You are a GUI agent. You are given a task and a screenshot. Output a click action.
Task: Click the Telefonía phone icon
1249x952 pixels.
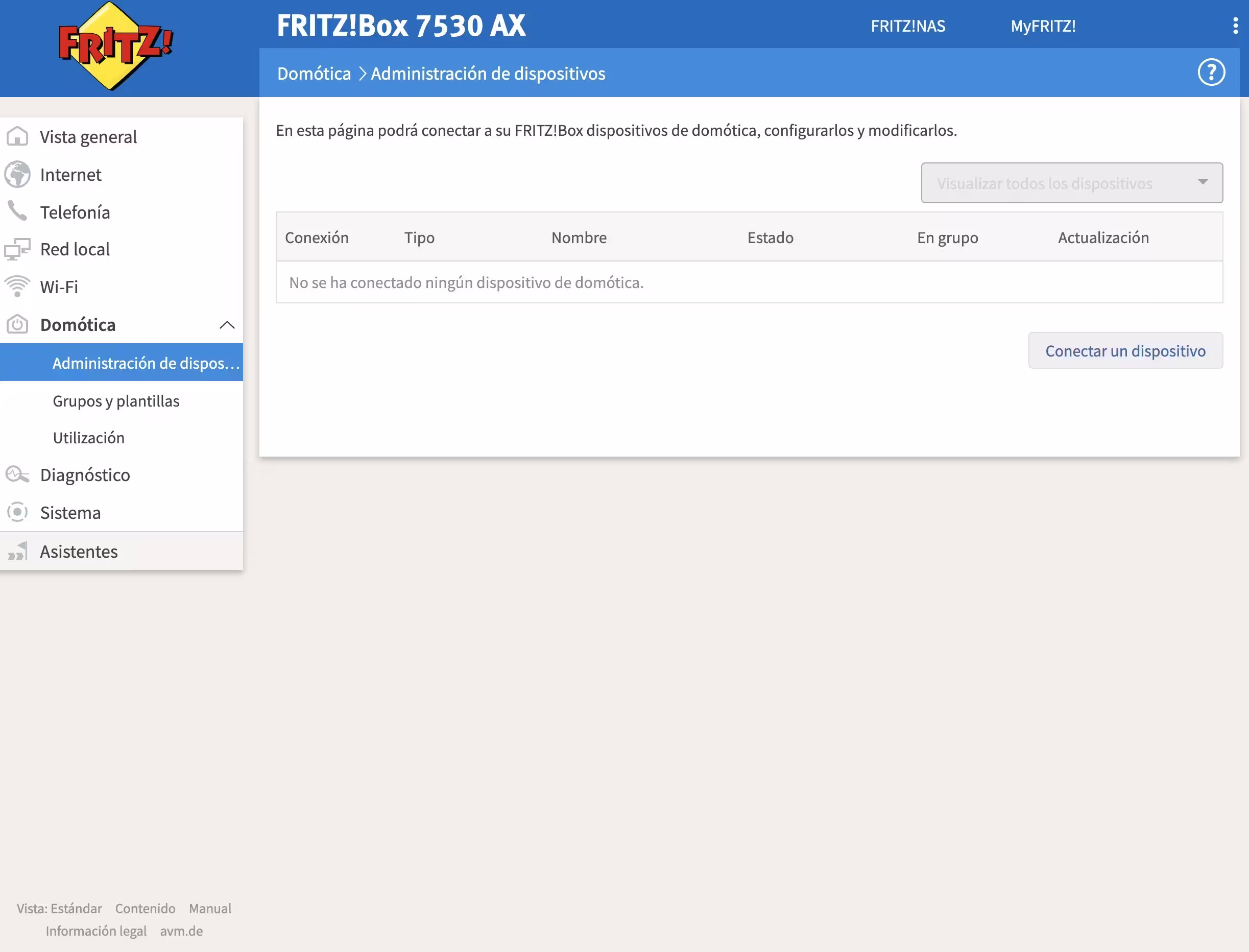click(17, 211)
